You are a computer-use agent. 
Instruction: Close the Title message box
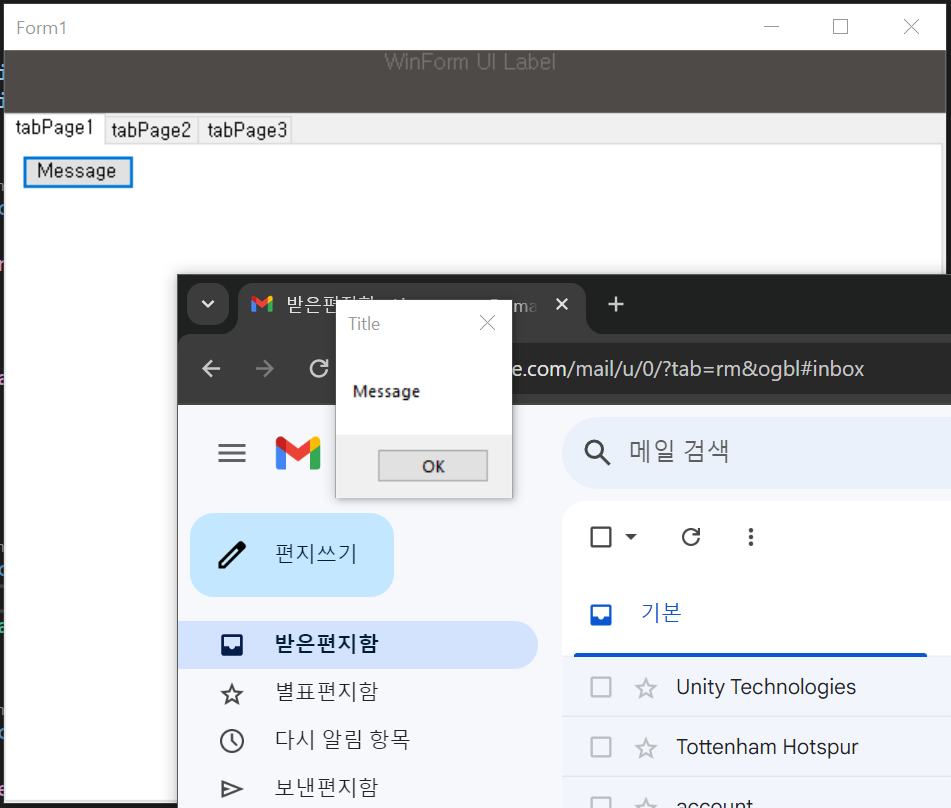tap(488, 323)
